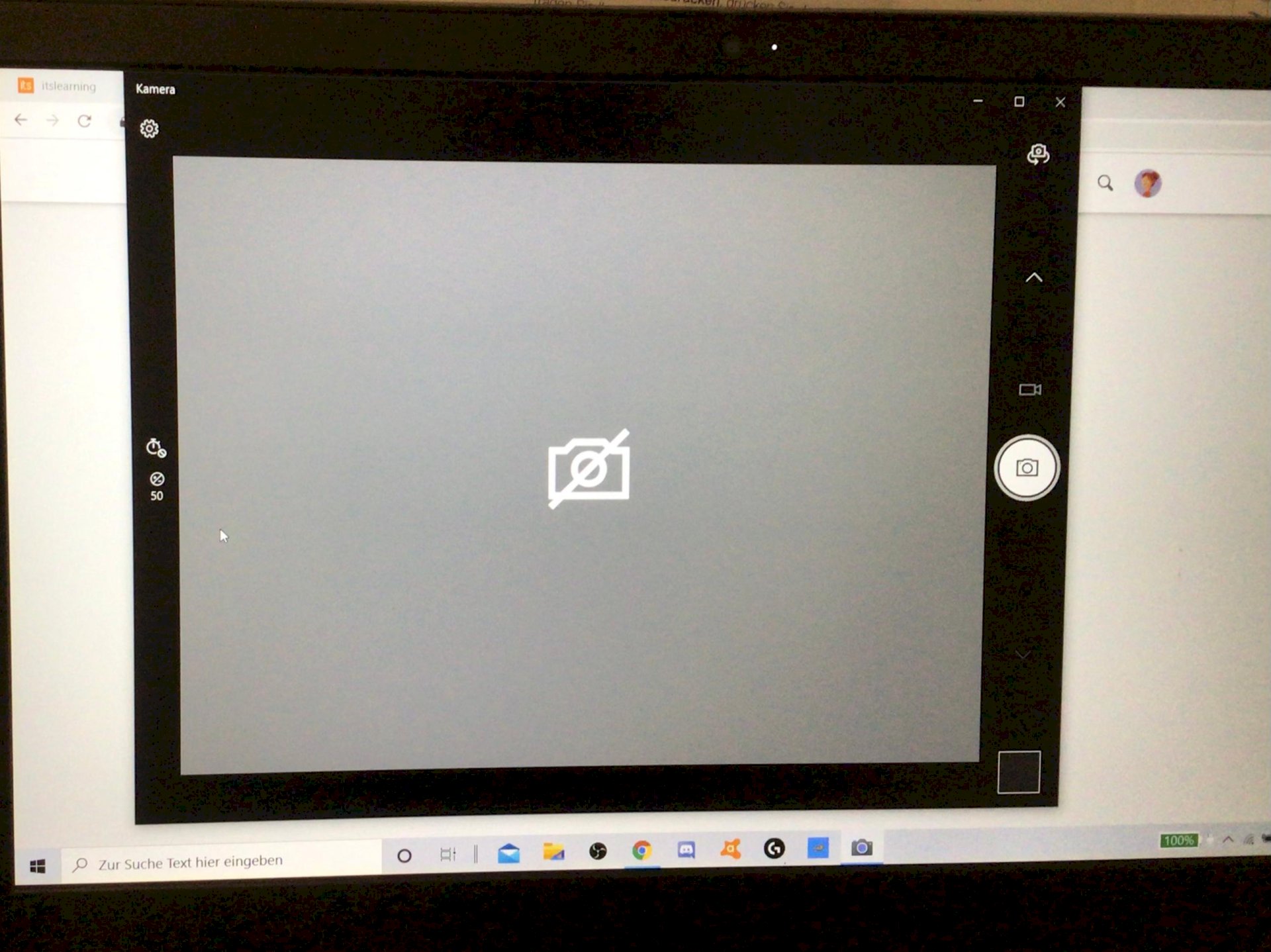Adjust the brightness control showing 50
The width and height of the screenshot is (1271, 952).
157,487
